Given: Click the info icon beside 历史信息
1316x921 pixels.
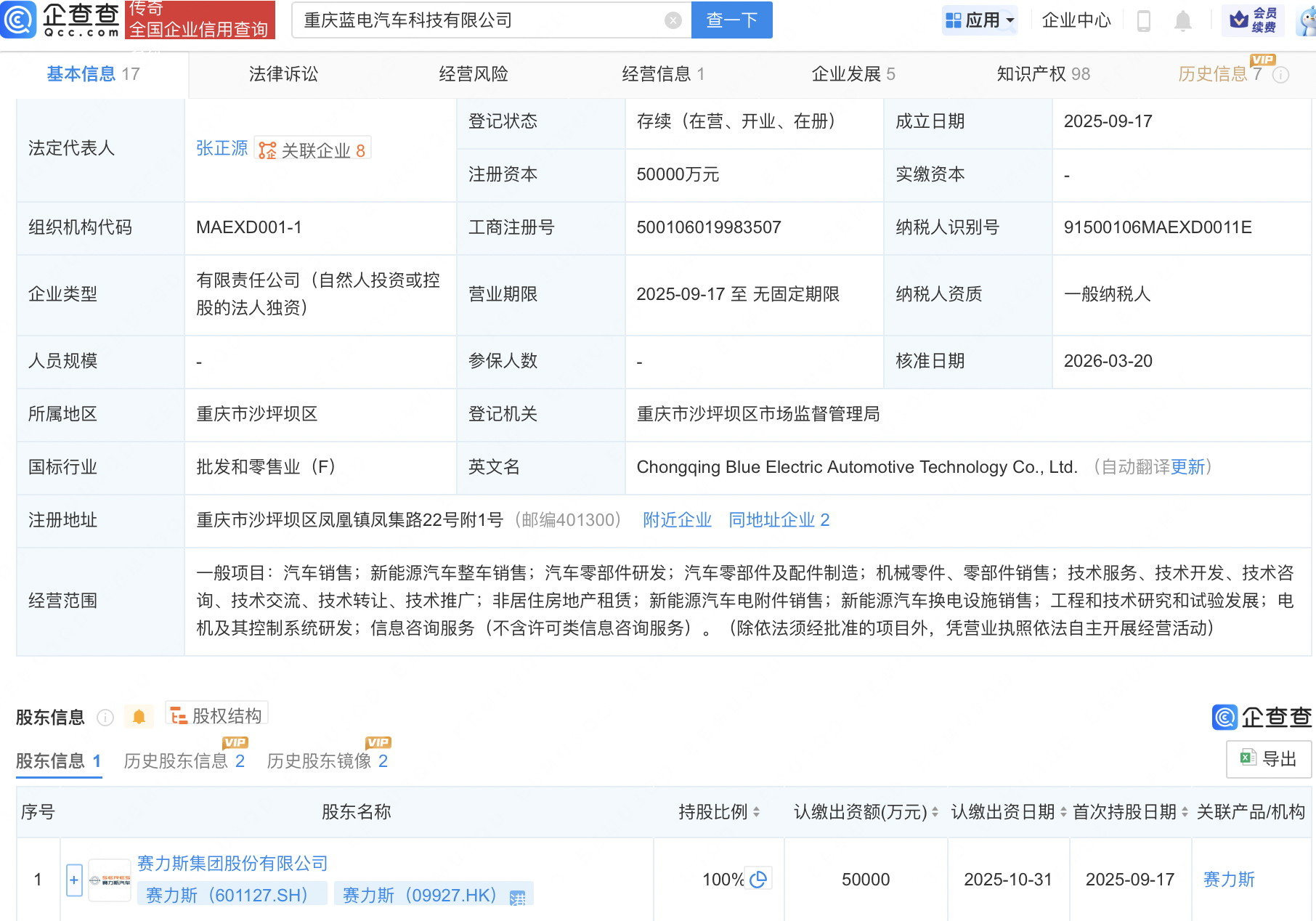Looking at the screenshot, I should click(x=1281, y=75).
